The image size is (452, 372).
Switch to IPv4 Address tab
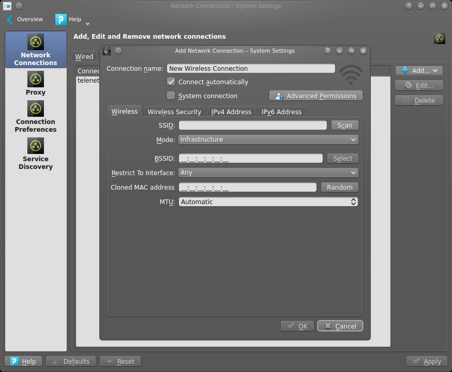pyautogui.click(x=231, y=112)
